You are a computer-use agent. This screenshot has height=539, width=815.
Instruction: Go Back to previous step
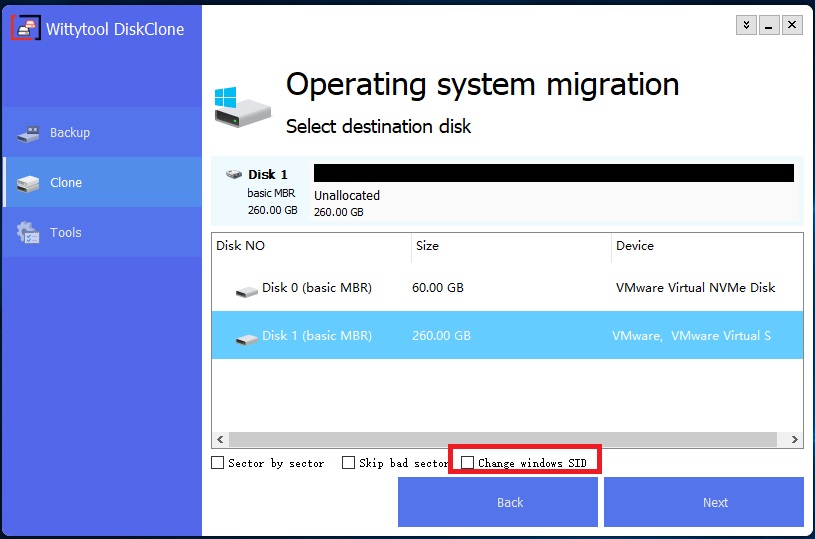pyautogui.click(x=498, y=502)
